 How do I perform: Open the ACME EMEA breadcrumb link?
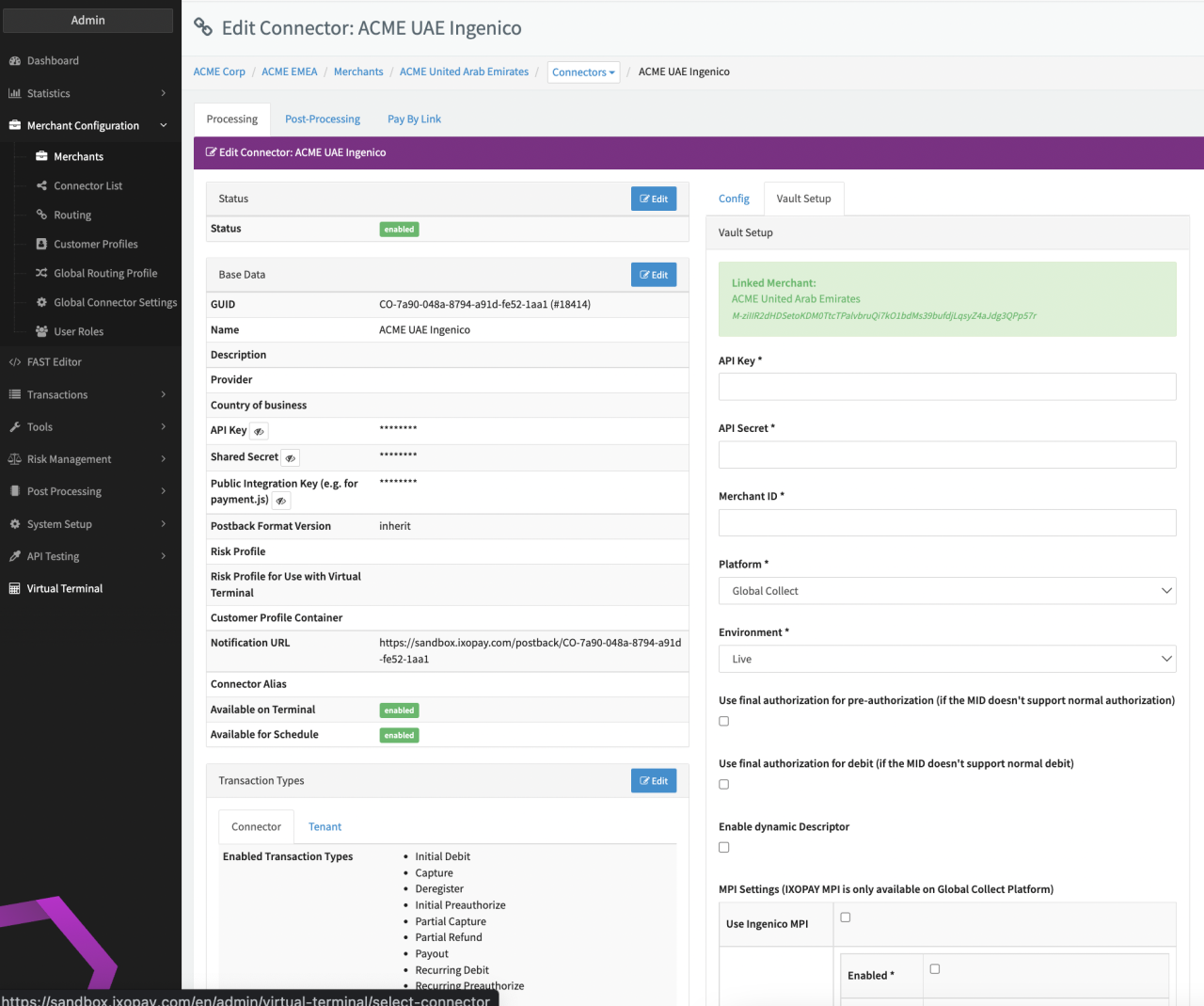pos(290,72)
